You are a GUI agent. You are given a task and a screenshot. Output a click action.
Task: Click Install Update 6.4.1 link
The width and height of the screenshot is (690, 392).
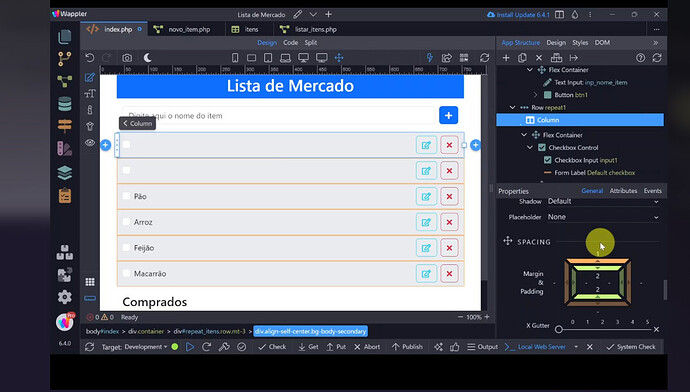(518, 15)
